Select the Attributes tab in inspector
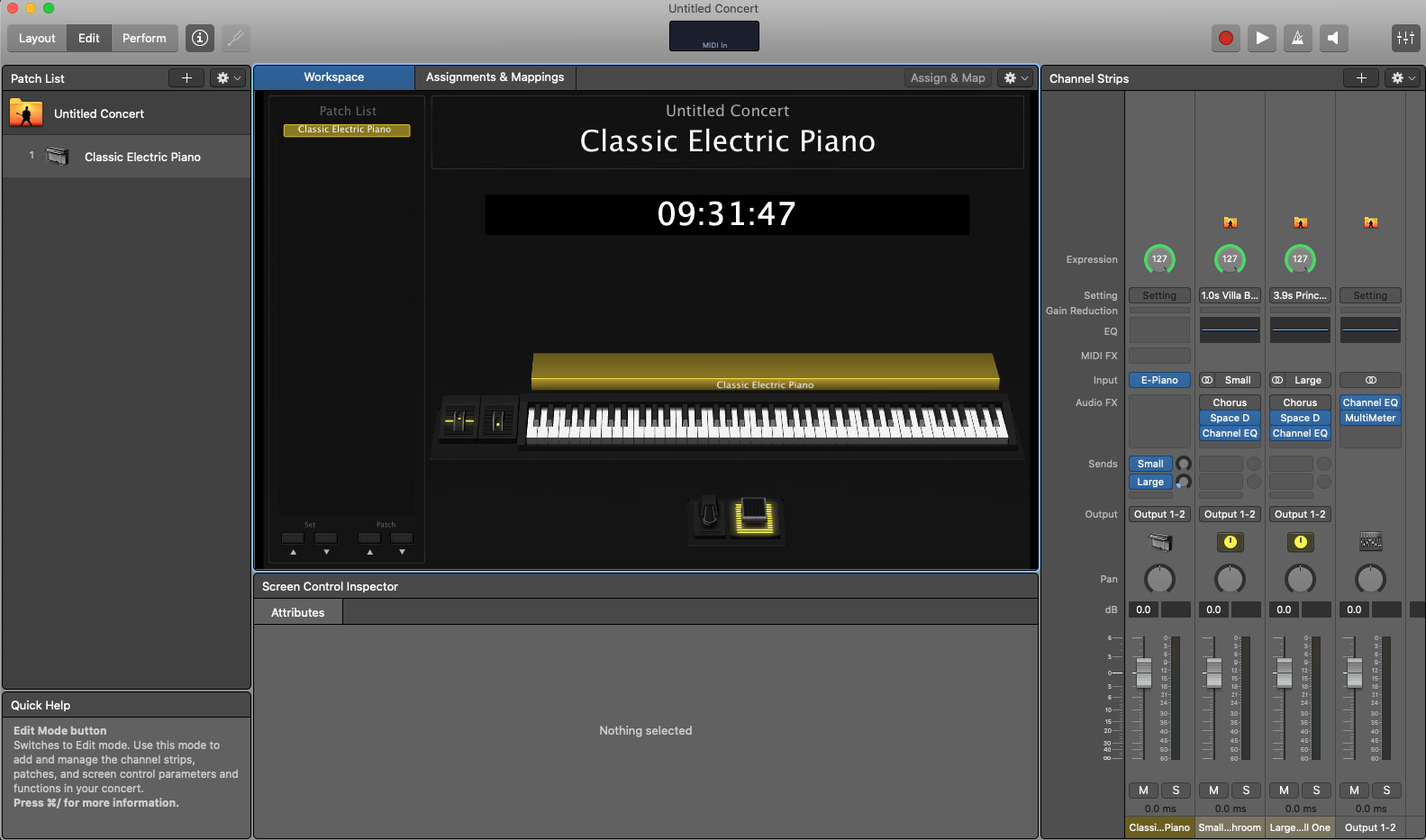The width and height of the screenshot is (1426, 840). point(298,612)
